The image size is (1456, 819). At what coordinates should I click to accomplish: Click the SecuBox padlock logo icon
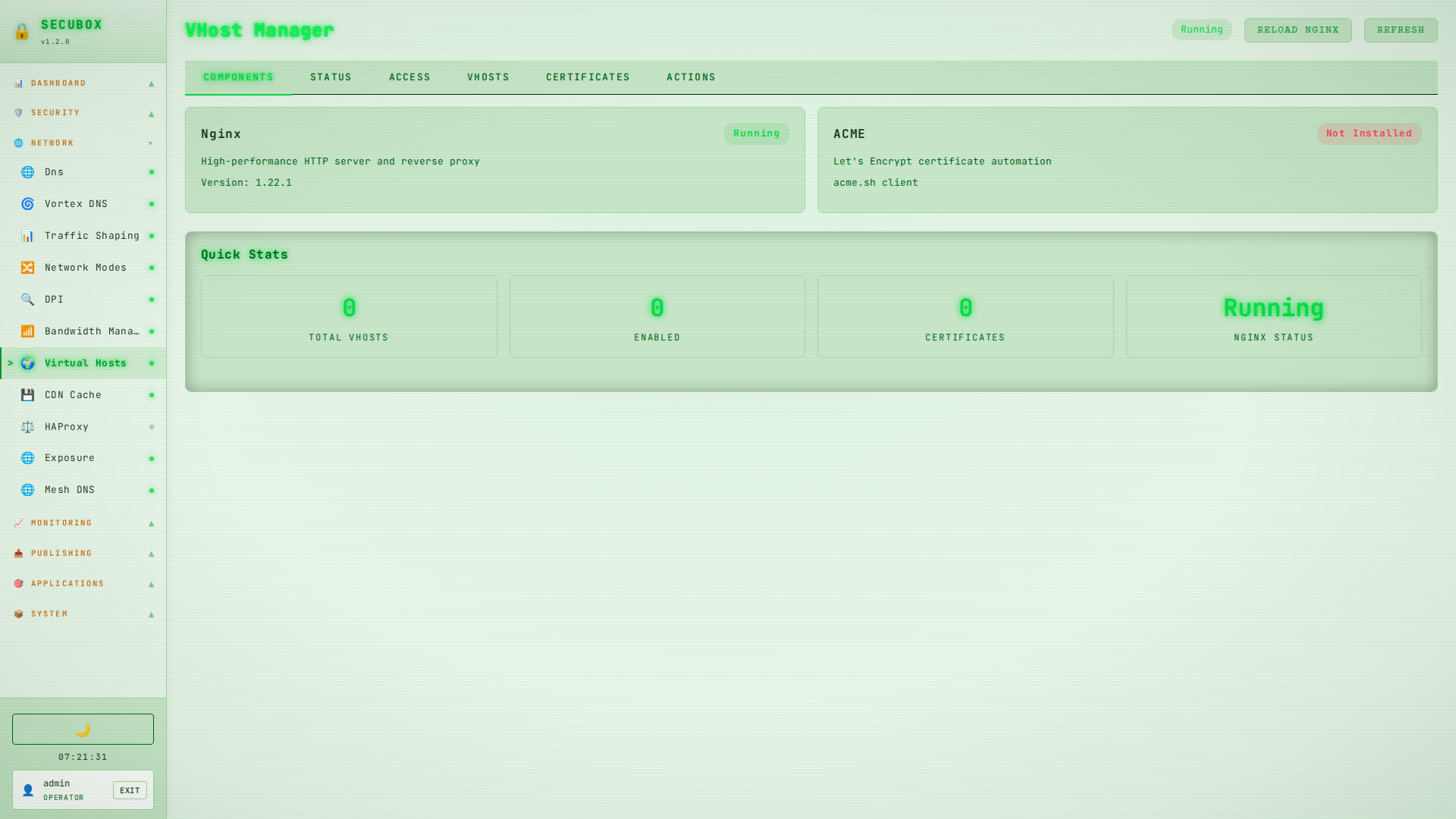pos(22,32)
